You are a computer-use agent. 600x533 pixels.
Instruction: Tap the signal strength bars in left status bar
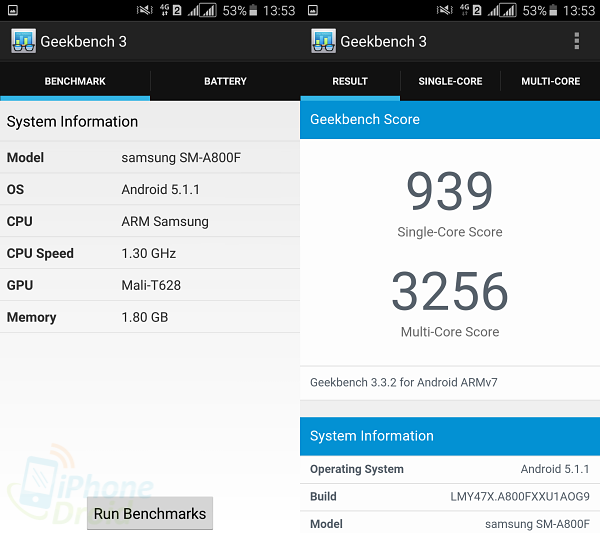point(202,10)
